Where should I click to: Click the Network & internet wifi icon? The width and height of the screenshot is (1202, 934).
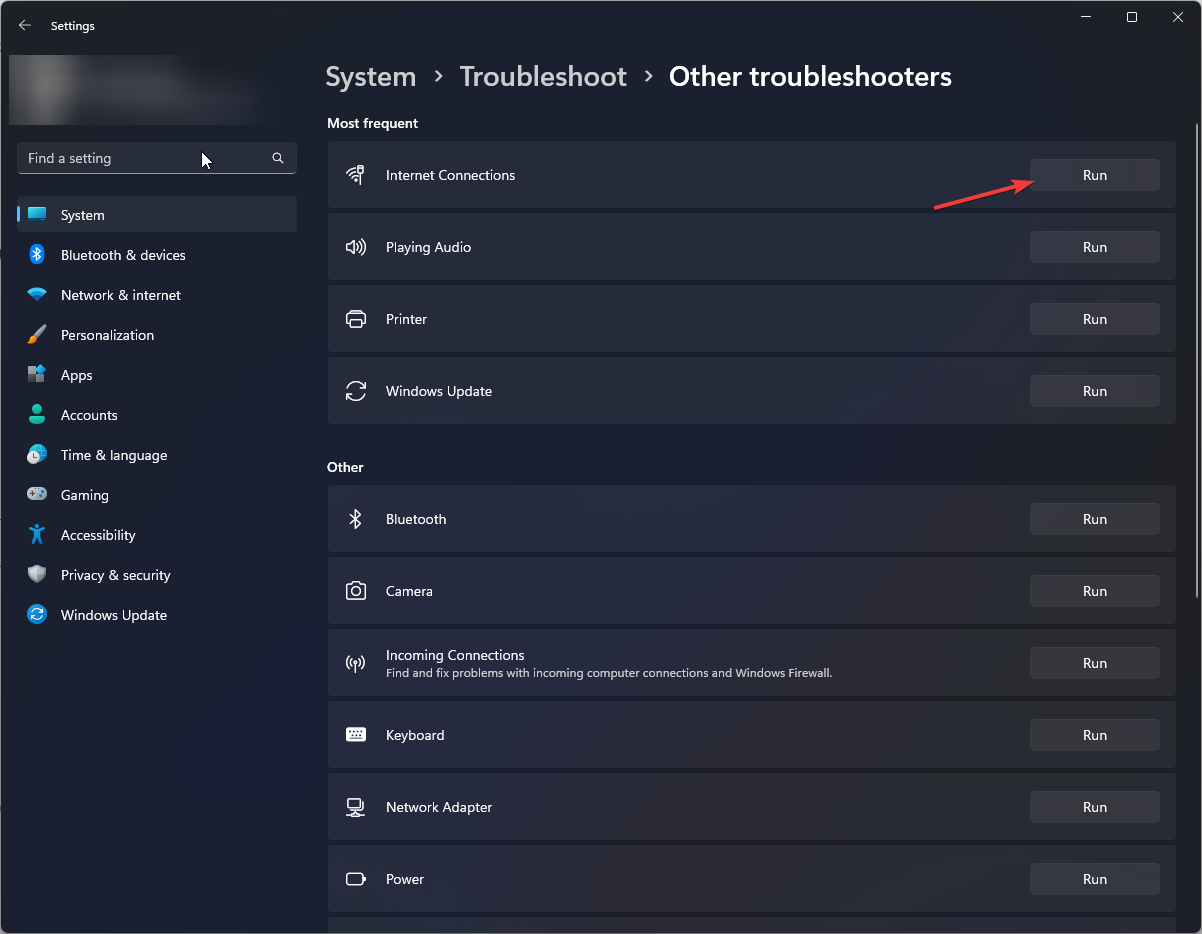click(37, 295)
